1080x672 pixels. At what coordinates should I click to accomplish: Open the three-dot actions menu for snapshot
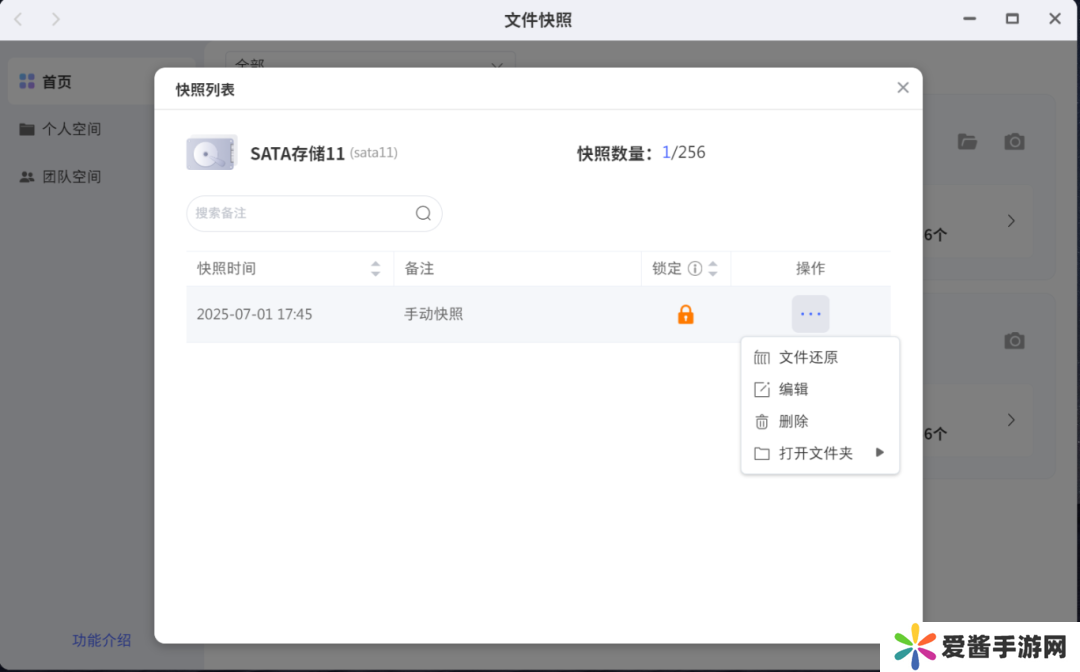810,314
